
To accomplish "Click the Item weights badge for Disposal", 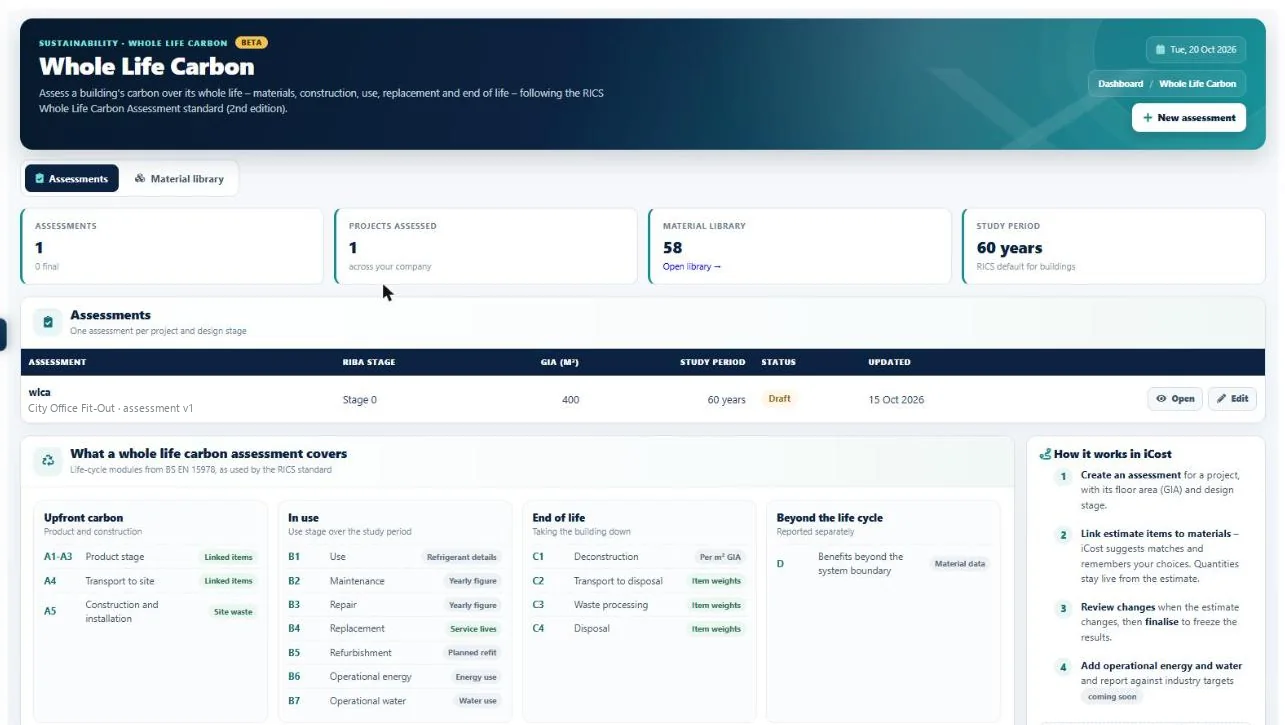I will click(716, 629).
